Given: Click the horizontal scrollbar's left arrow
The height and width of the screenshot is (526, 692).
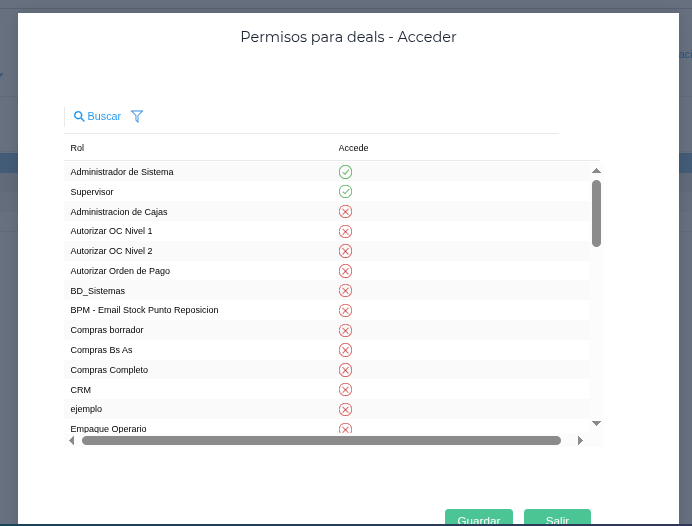Looking at the screenshot, I should tap(71, 440).
